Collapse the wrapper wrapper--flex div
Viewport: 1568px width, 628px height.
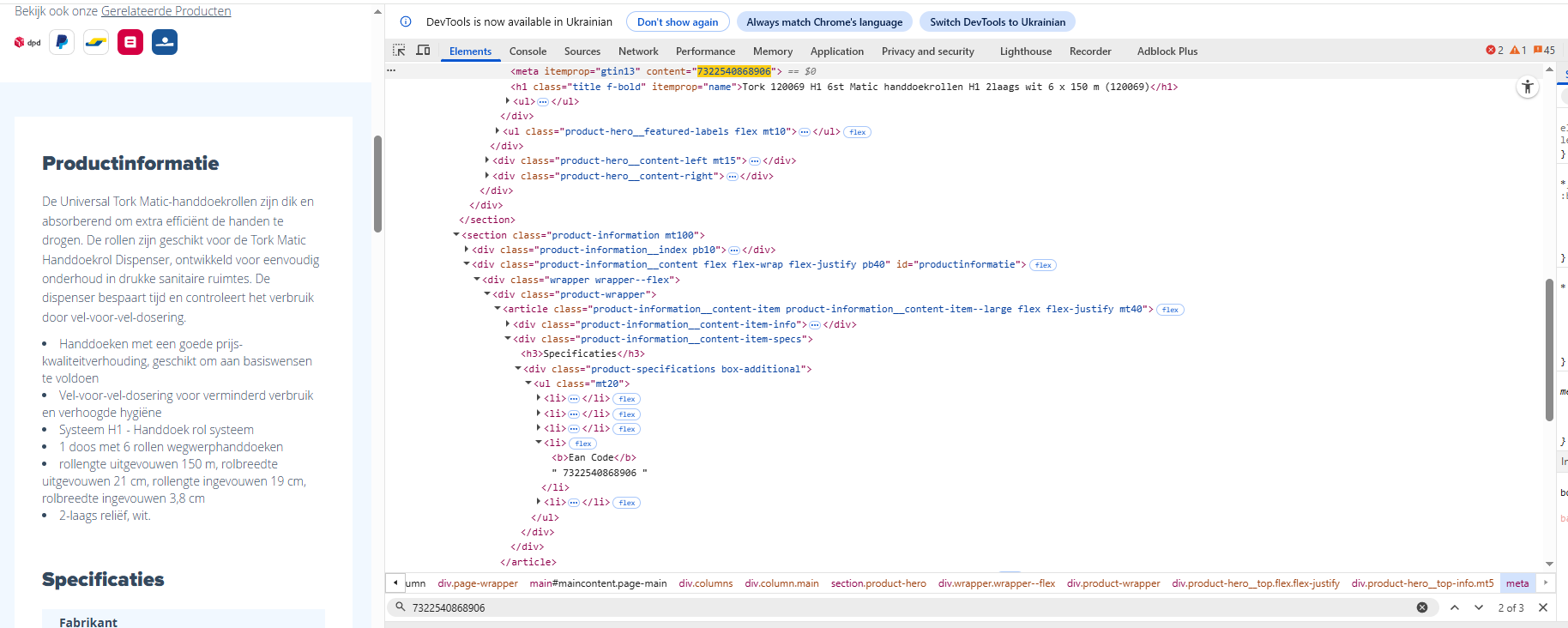pyautogui.click(x=477, y=280)
